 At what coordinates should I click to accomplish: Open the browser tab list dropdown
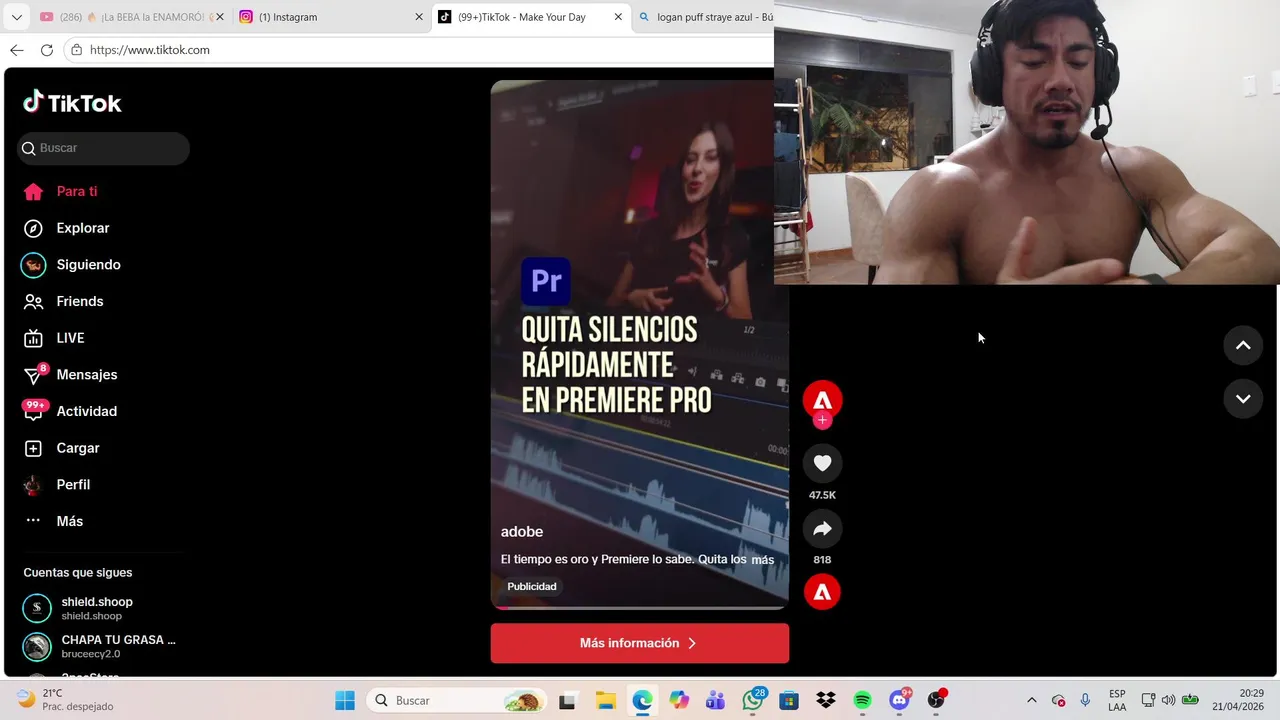coord(16,17)
